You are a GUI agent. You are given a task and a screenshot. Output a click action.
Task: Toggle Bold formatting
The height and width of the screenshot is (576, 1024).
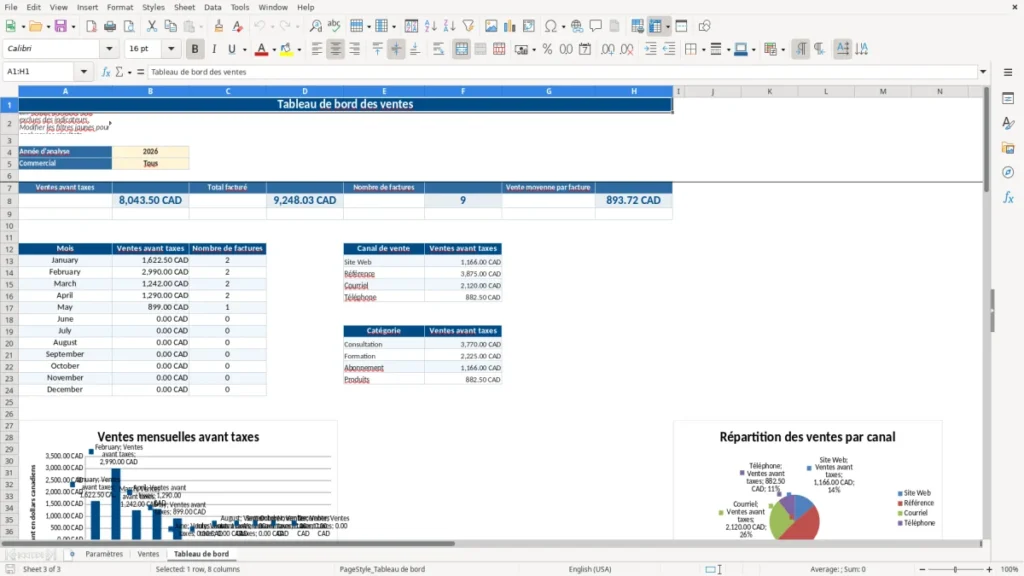[x=195, y=49]
